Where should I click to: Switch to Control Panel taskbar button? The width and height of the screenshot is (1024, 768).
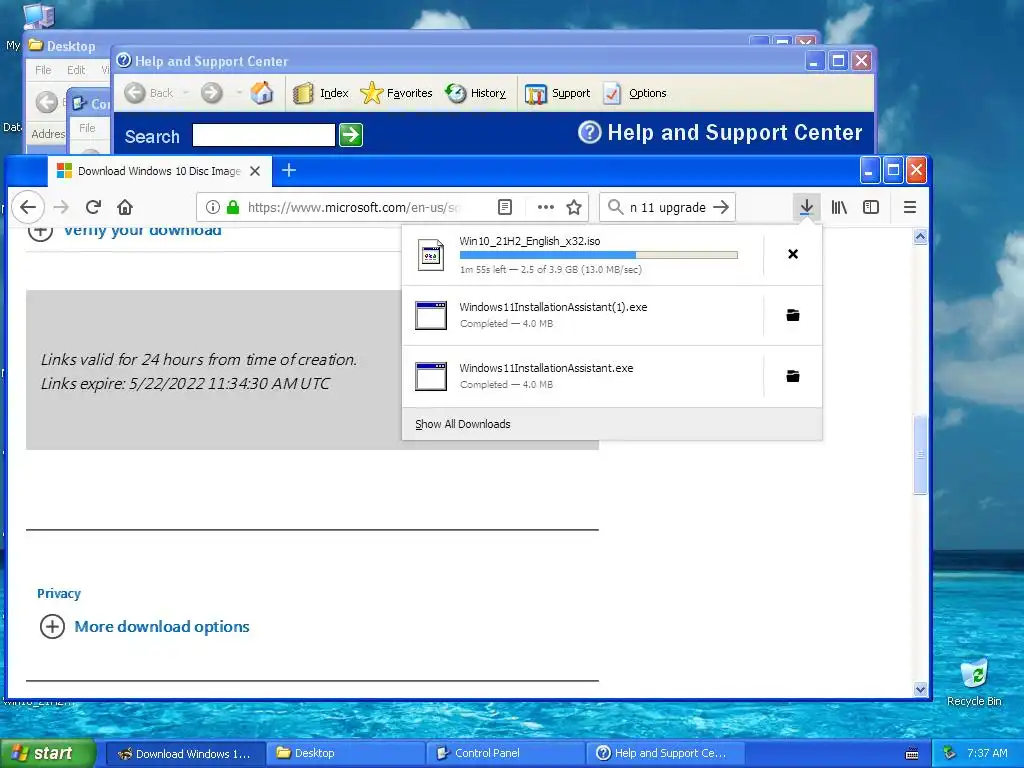click(x=506, y=754)
